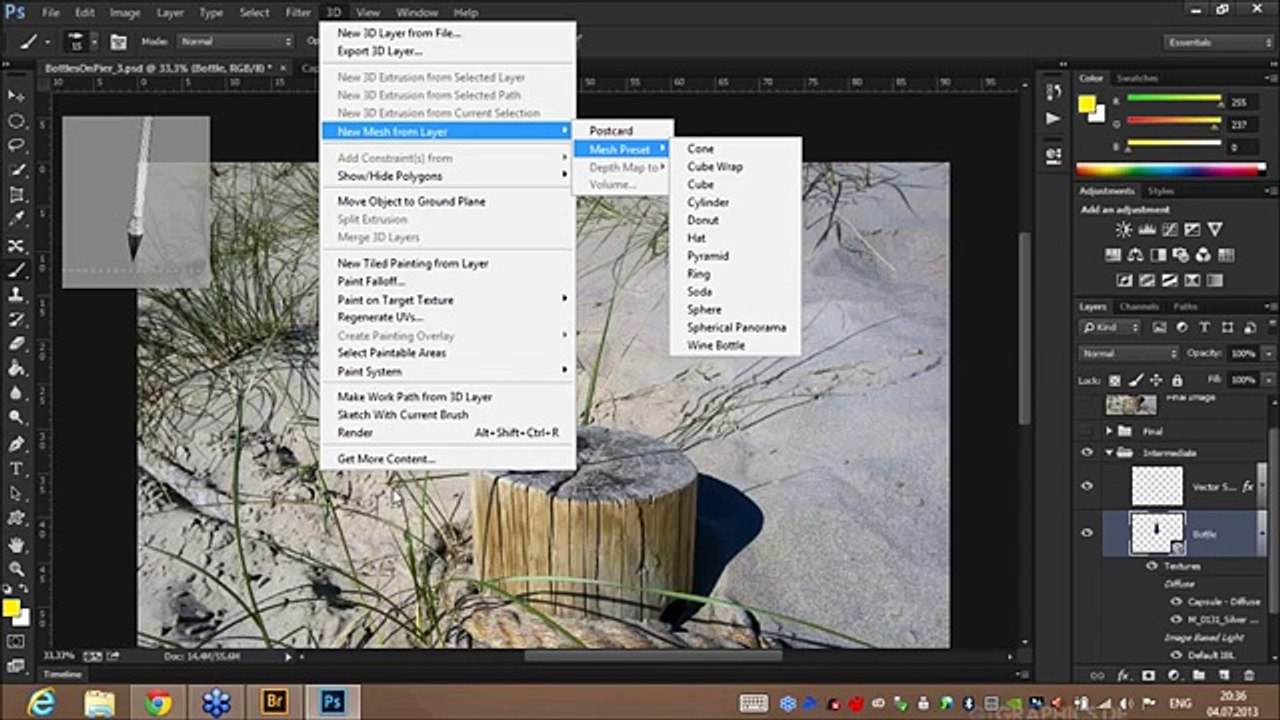
Task: Select the Crop tool
Action: coord(16,196)
